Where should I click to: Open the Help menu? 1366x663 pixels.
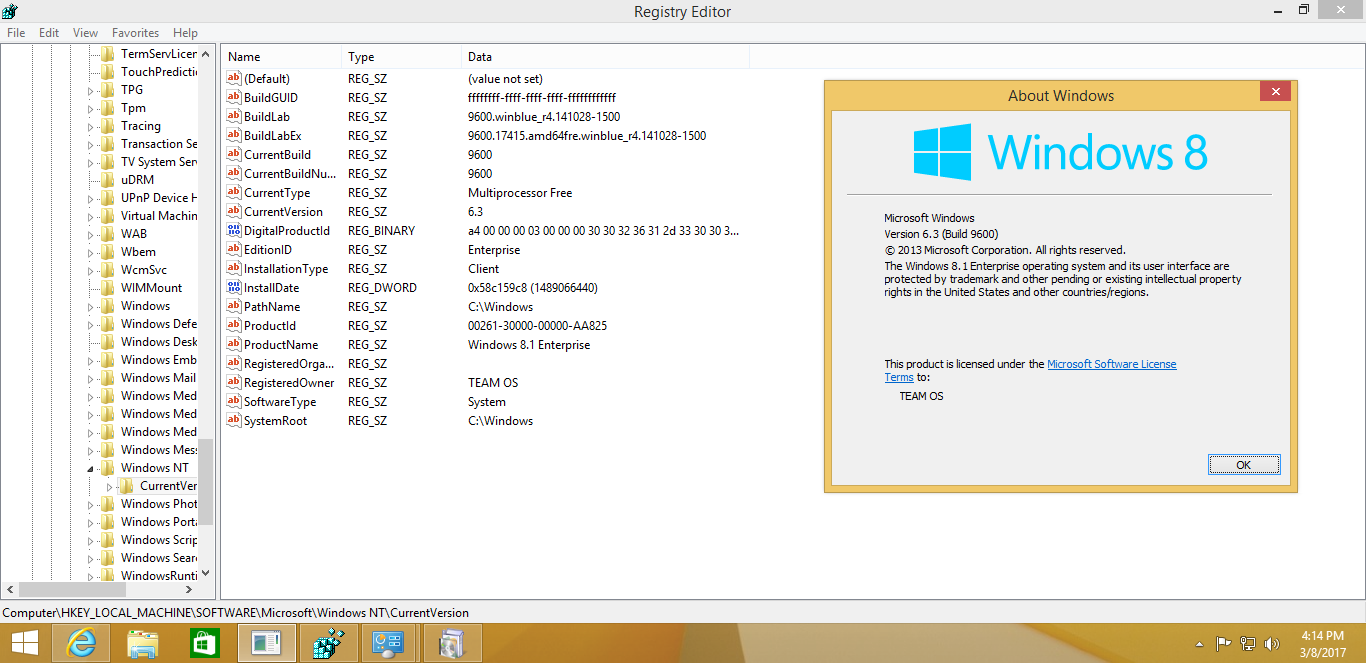tap(185, 33)
